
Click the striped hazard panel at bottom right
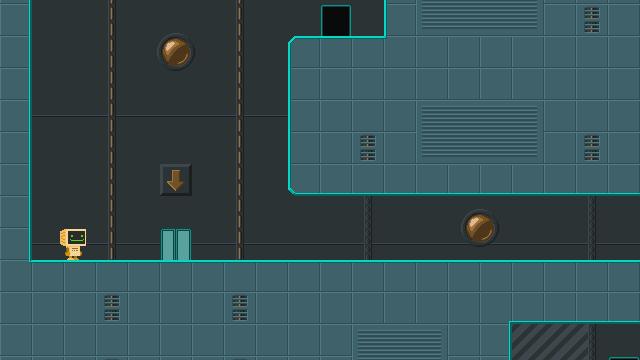point(550,342)
